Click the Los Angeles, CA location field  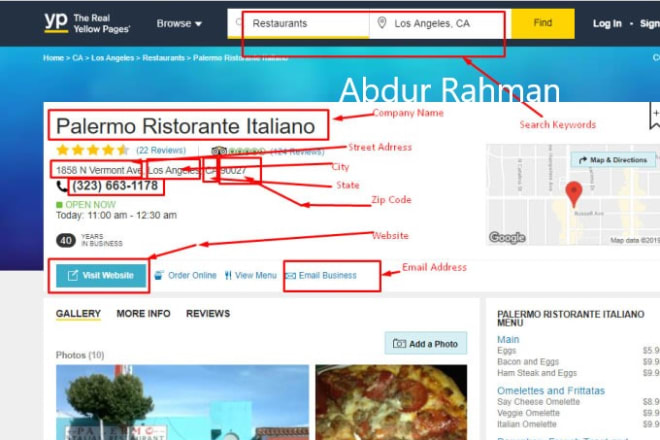pos(440,24)
